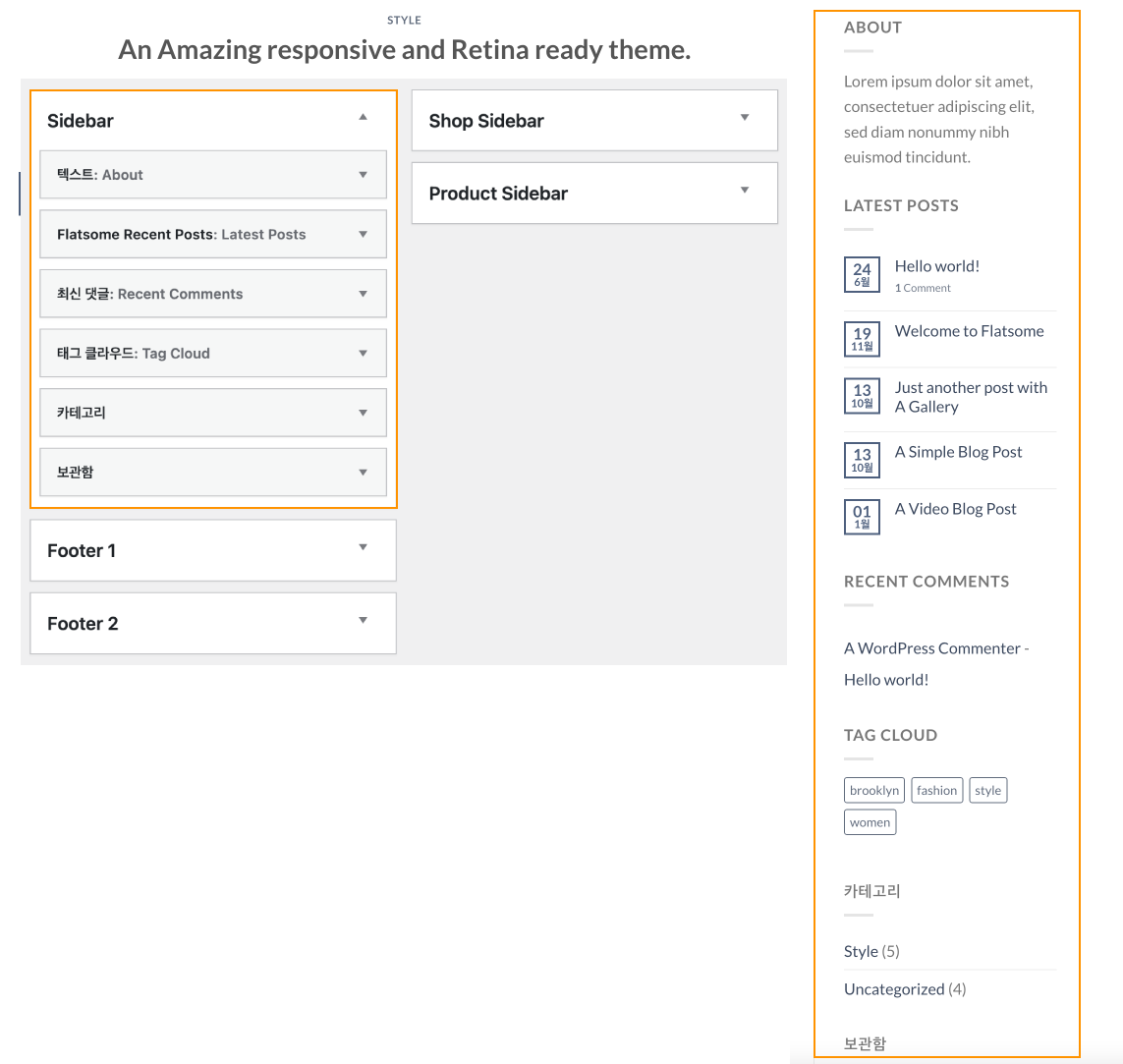1123x1064 pixels.
Task: Open the Product Sidebar dropdown arrow
Action: coord(745,190)
